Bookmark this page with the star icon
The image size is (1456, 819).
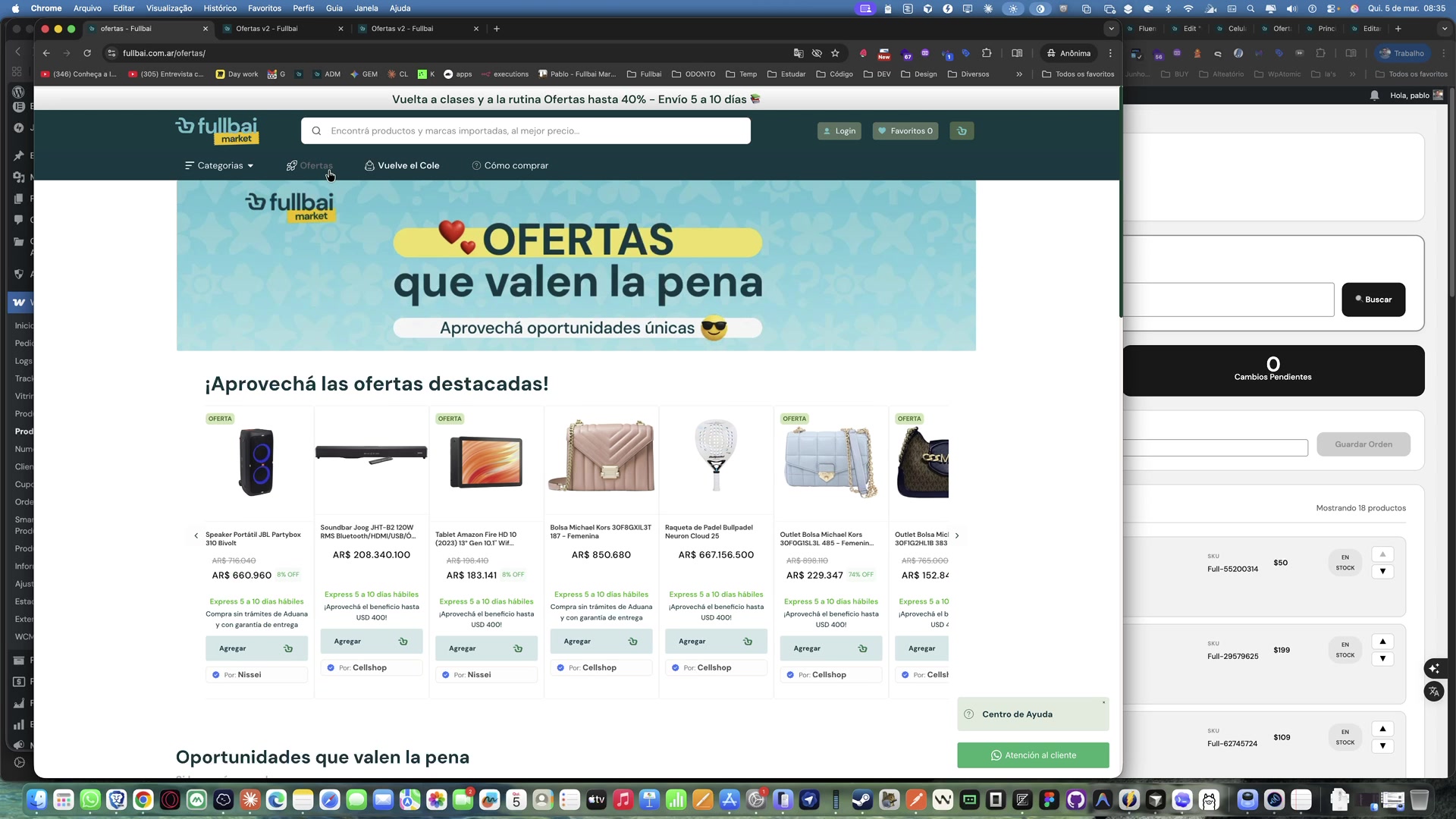coord(835,53)
